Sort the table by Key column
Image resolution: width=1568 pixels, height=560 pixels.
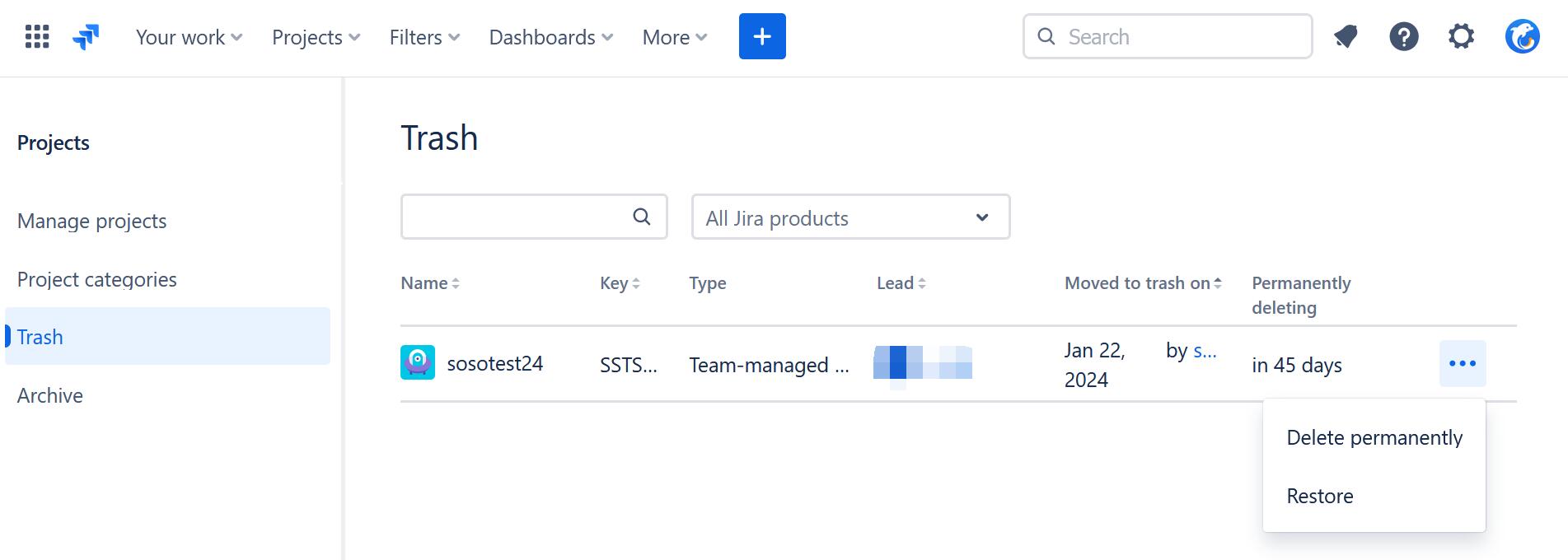(620, 283)
